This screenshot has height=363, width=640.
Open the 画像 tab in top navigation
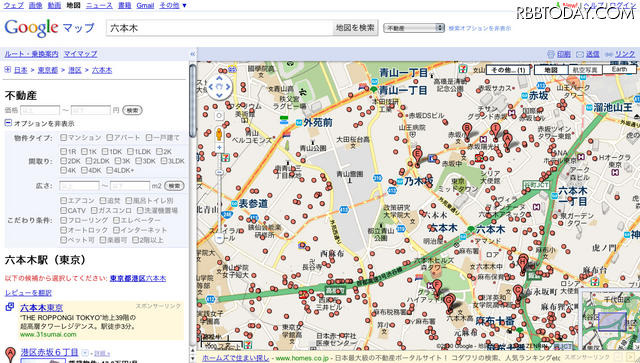point(36,5)
